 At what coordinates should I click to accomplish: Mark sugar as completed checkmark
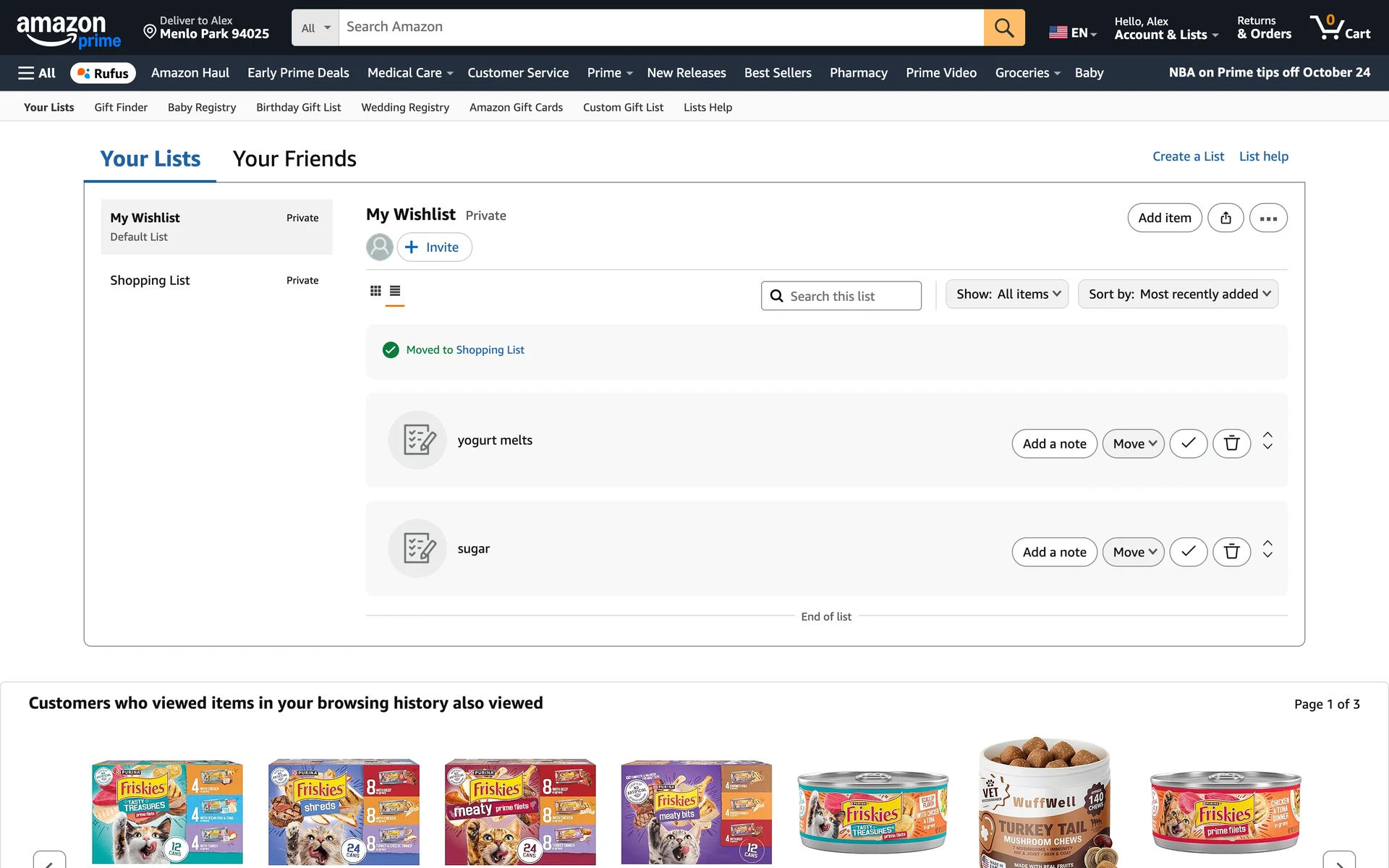tap(1188, 552)
